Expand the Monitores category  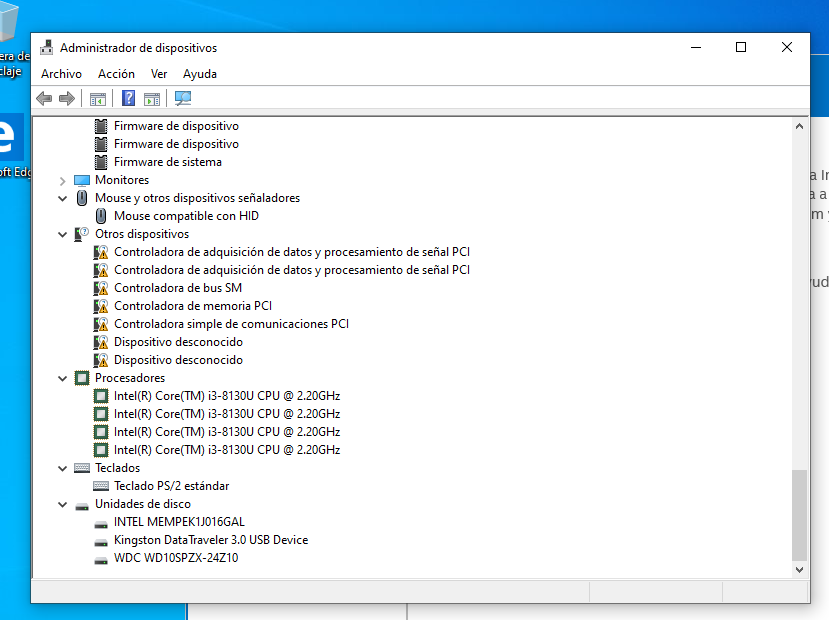pyautogui.click(x=62, y=181)
